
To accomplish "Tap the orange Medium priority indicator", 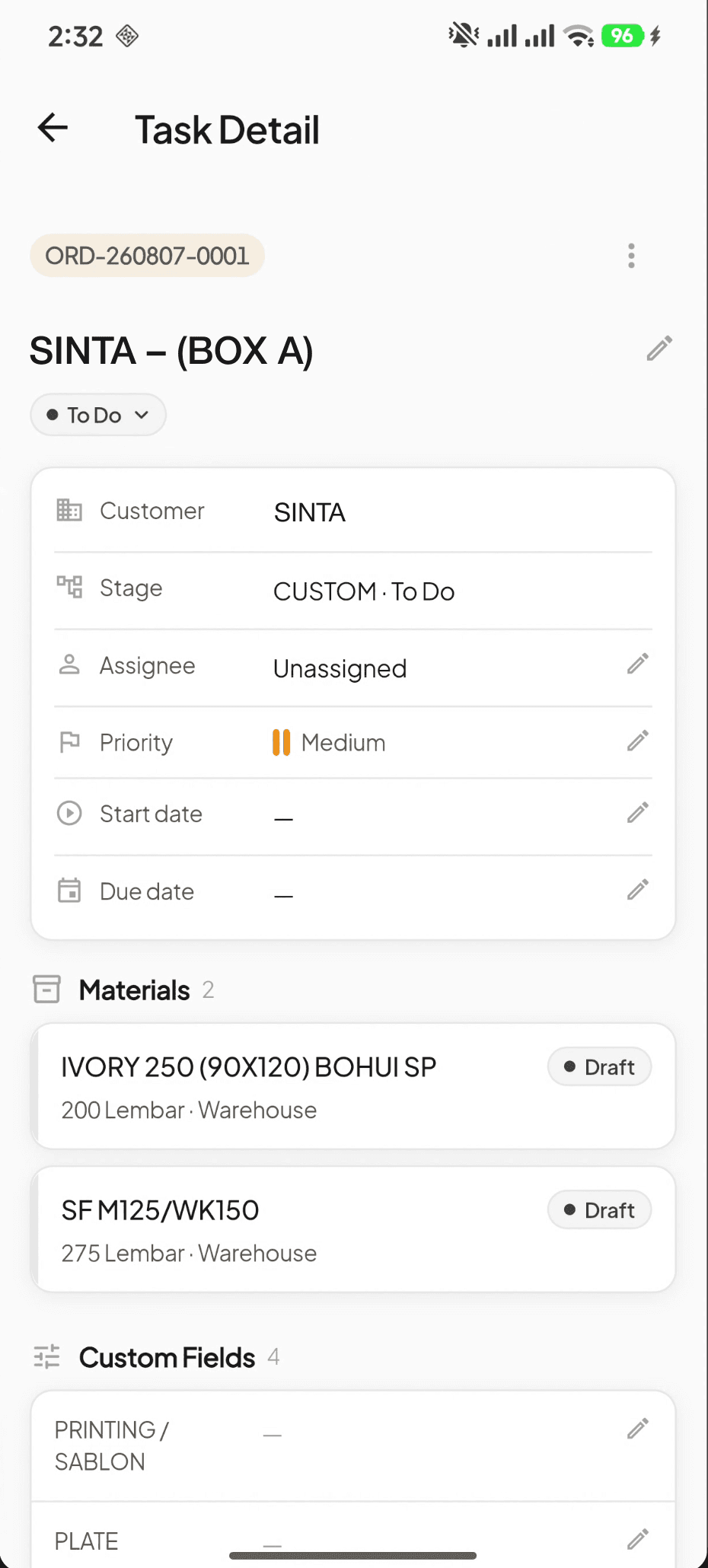I will (281, 742).
